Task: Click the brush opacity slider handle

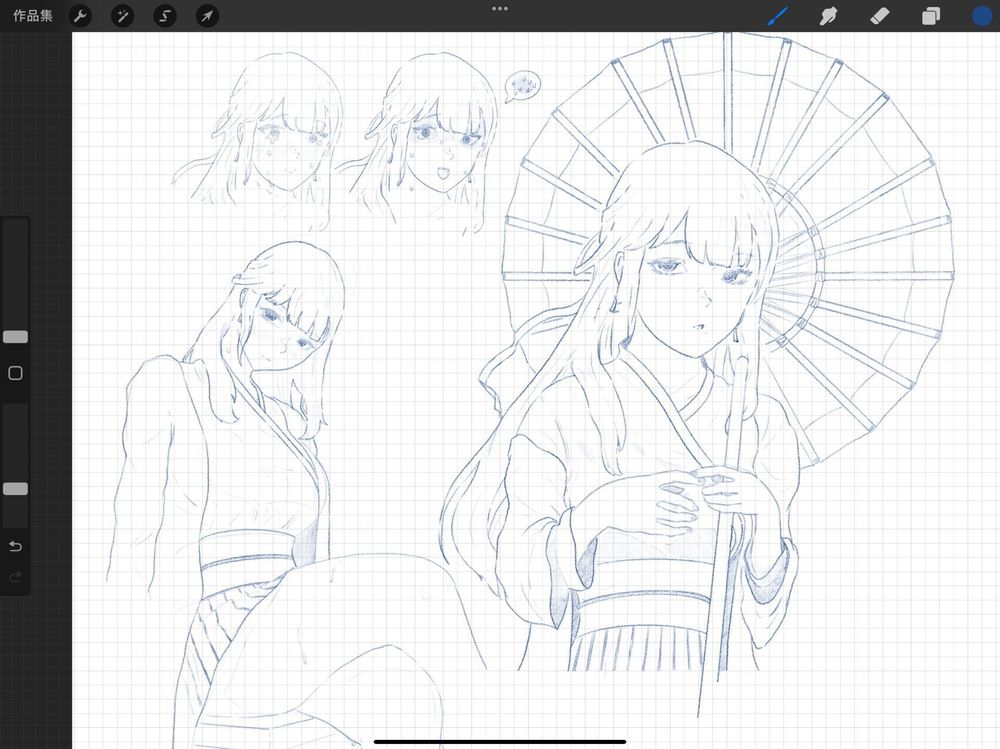Action: pos(15,489)
